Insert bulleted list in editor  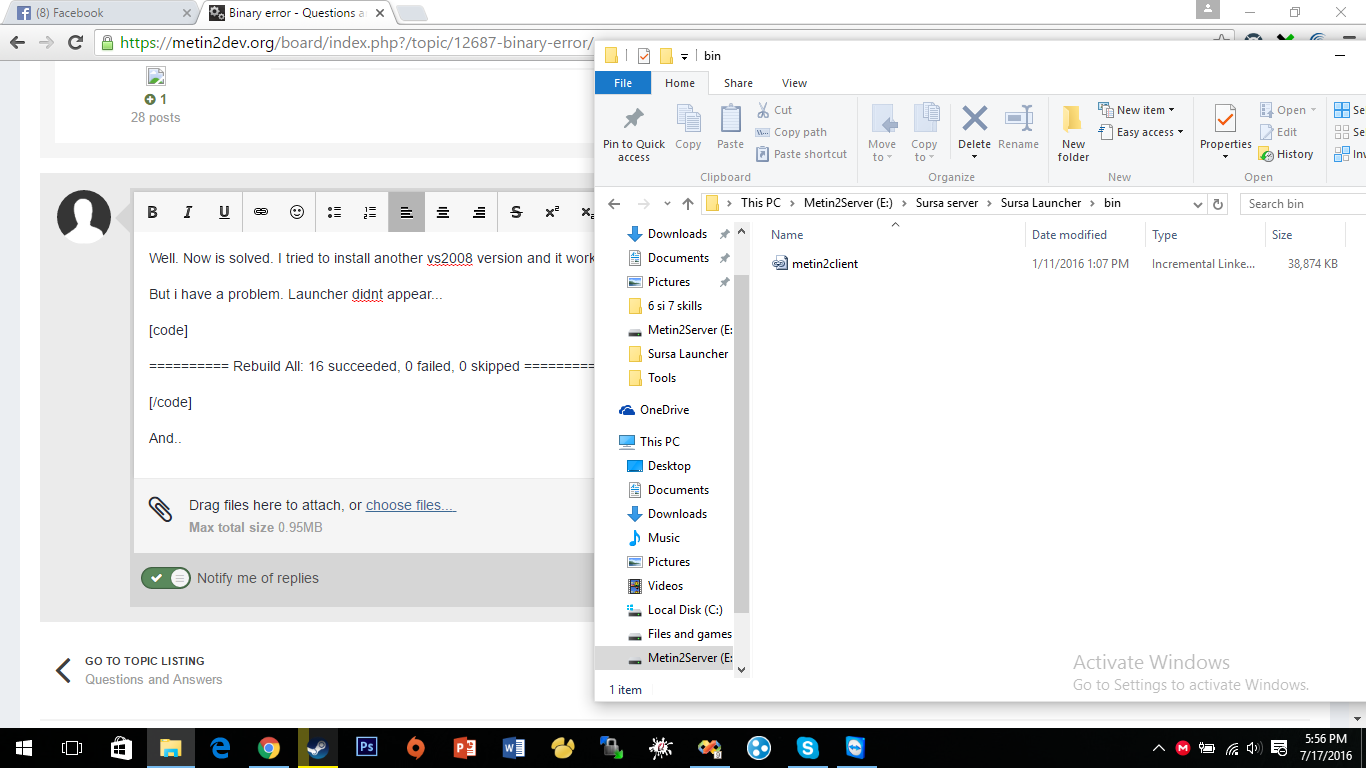point(335,212)
